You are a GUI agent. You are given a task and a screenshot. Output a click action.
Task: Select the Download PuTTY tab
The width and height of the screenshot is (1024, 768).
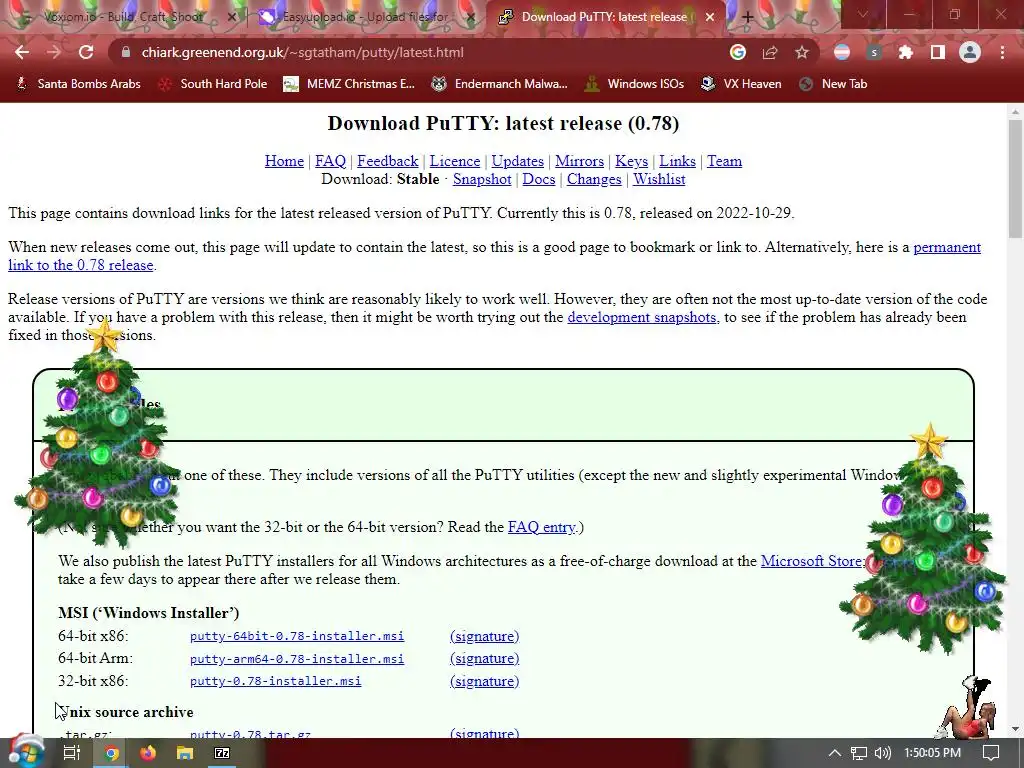coord(604,17)
